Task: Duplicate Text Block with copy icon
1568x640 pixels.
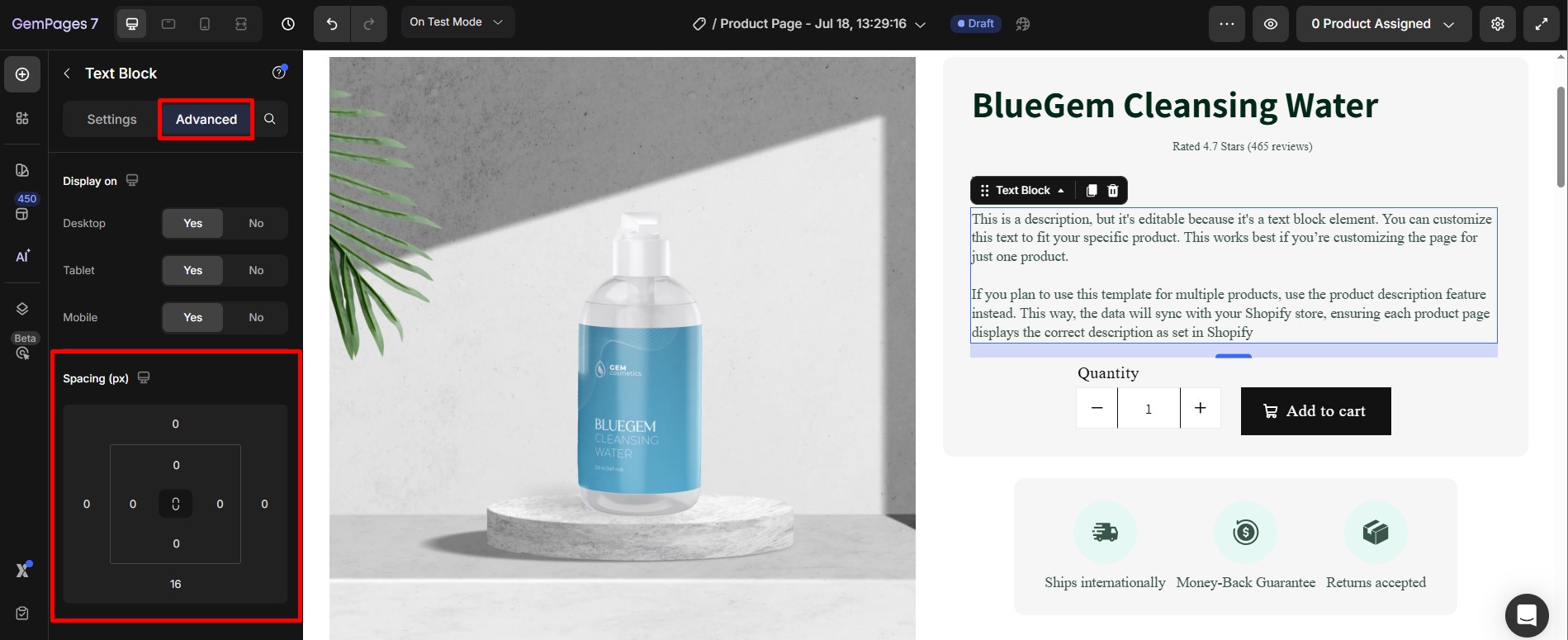Action: pyautogui.click(x=1091, y=191)
